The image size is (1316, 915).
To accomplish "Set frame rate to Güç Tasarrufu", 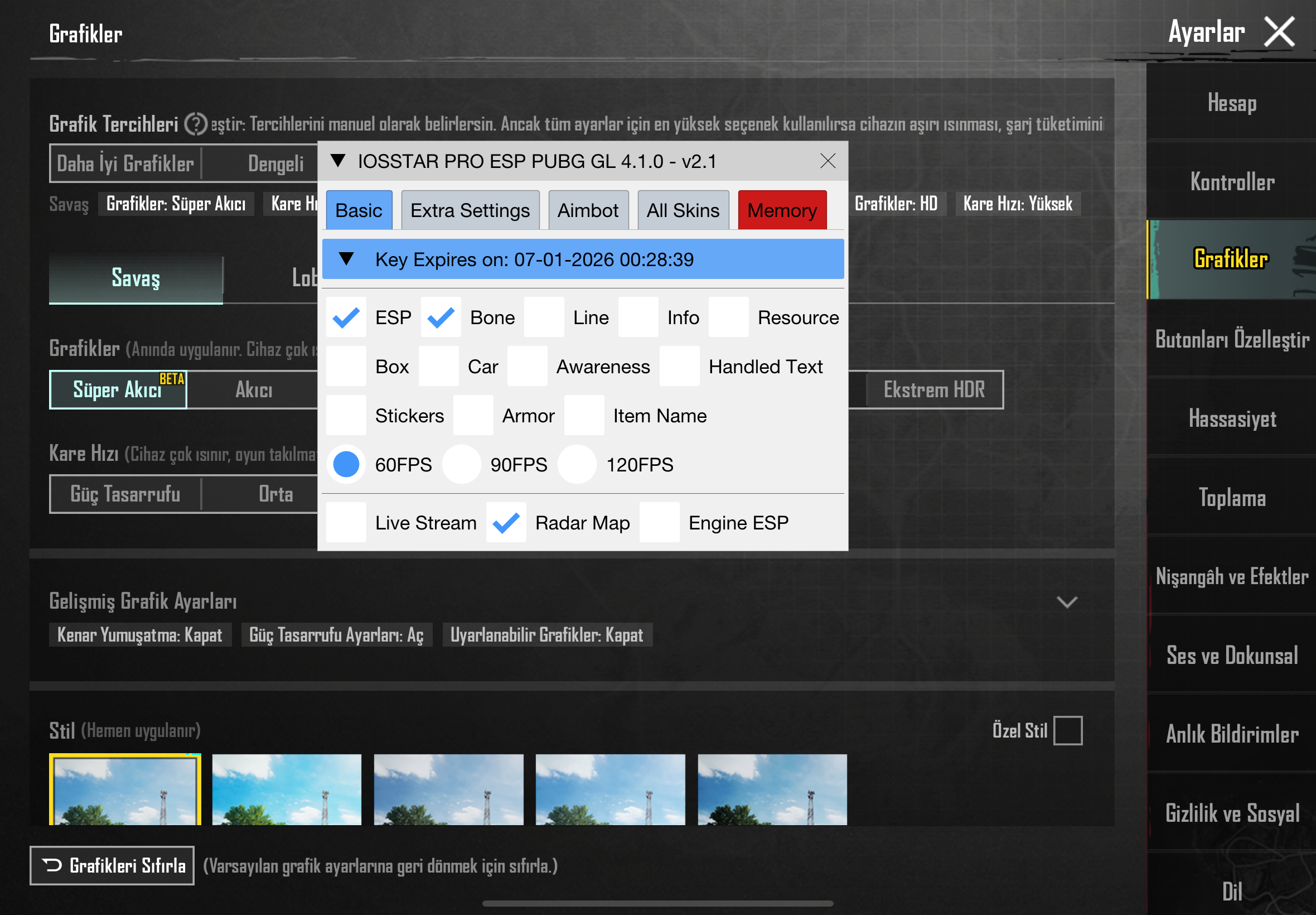I will pyautogui.click(x=125, y=494).
